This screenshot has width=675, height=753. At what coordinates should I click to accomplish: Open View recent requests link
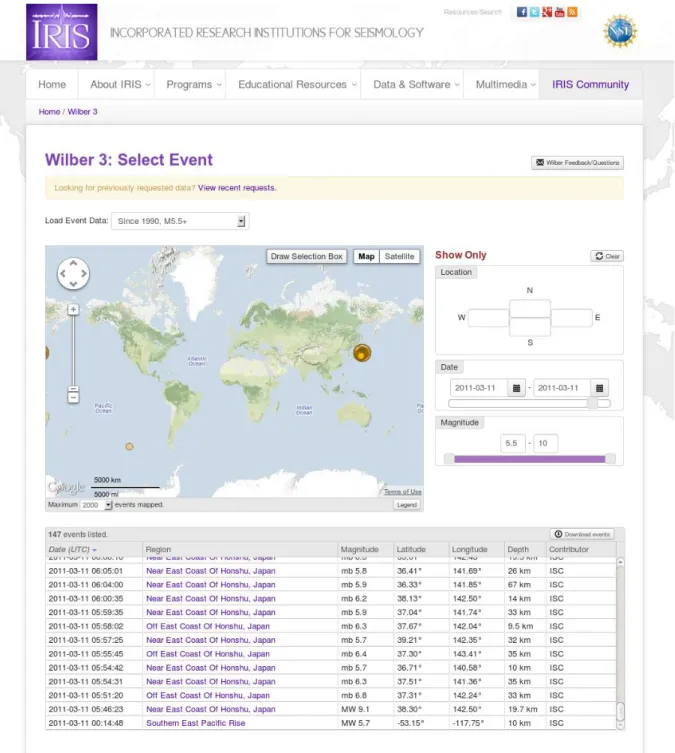point(237,188)
